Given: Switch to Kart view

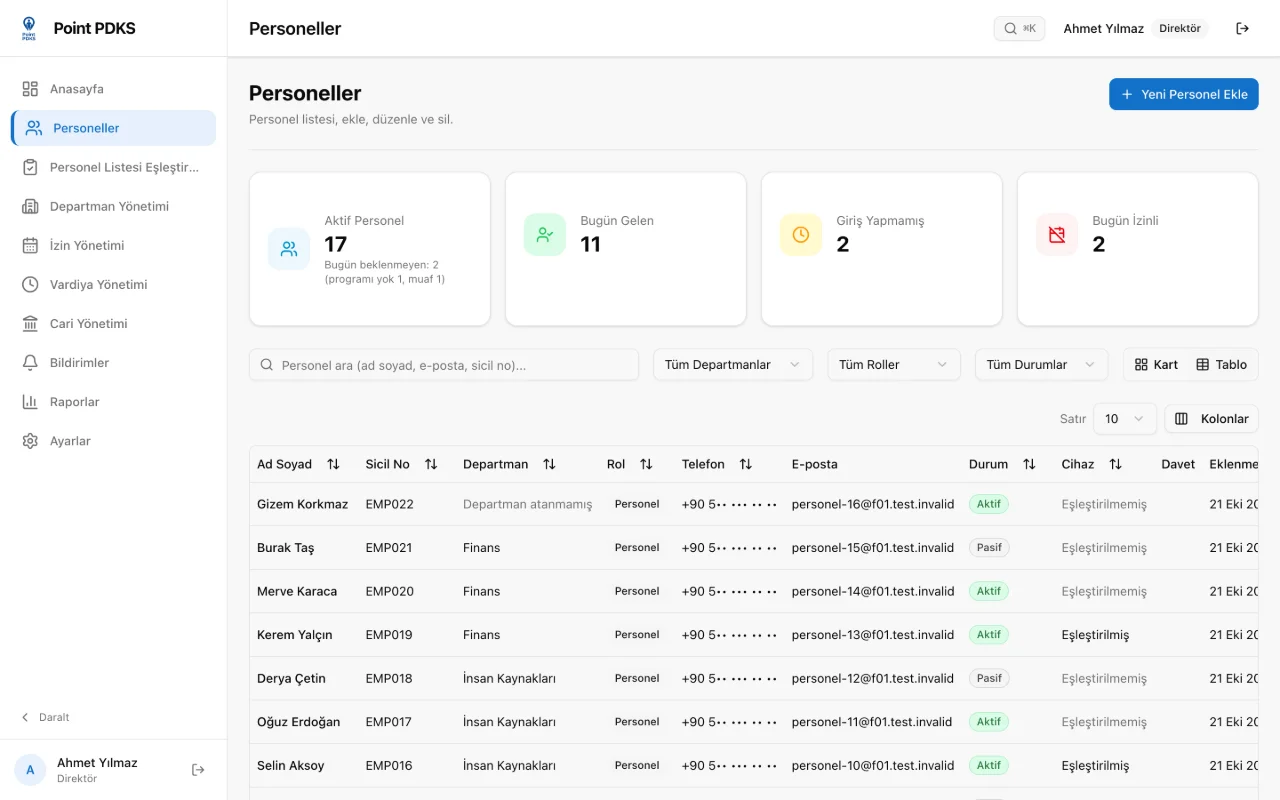Looking at the screenshot, I should coord(1156,365).
